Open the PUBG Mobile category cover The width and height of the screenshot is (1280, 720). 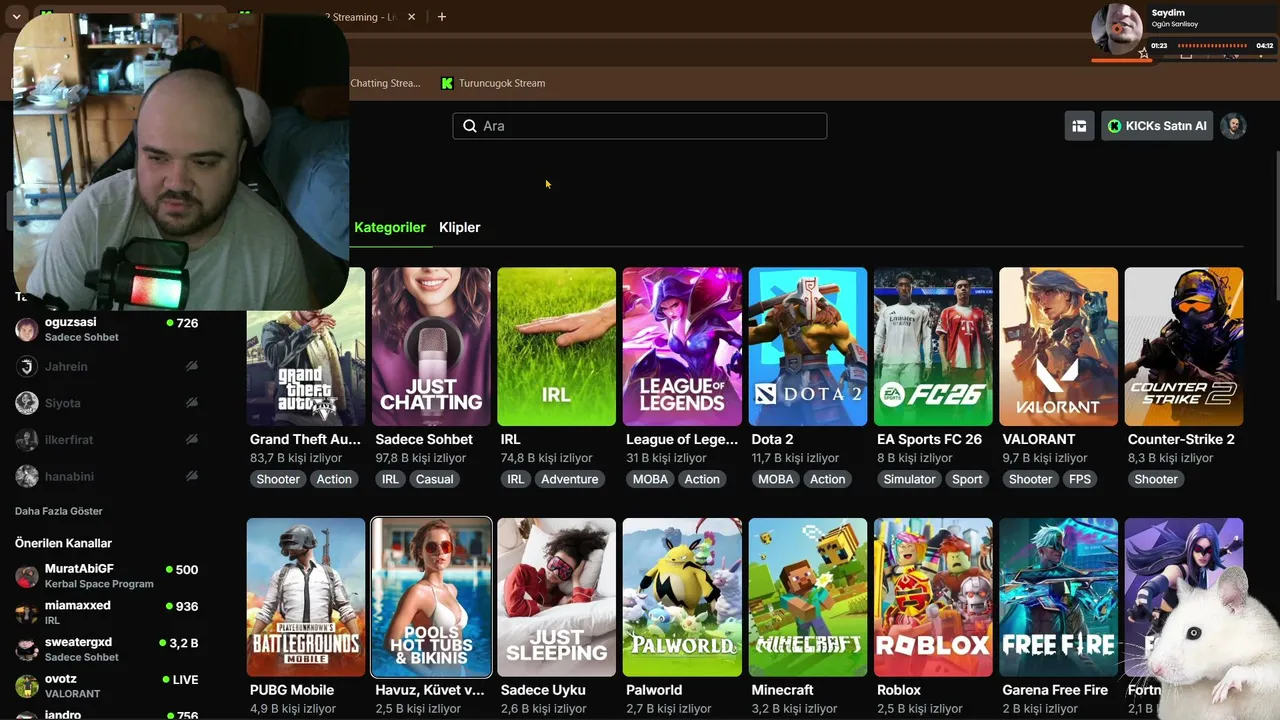click(306, 597)
